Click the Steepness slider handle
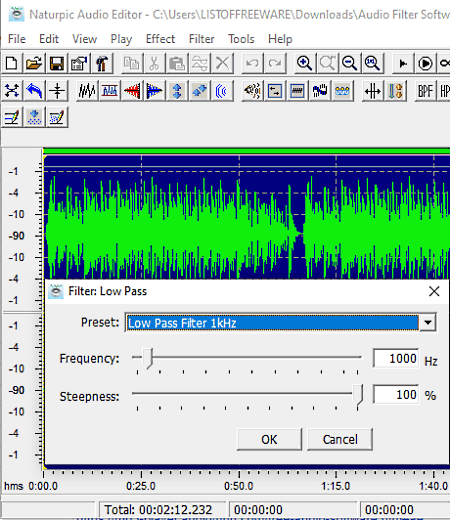The width and height of the screenshot is (450, 520). pyautogui.click(x=358, y=395)
